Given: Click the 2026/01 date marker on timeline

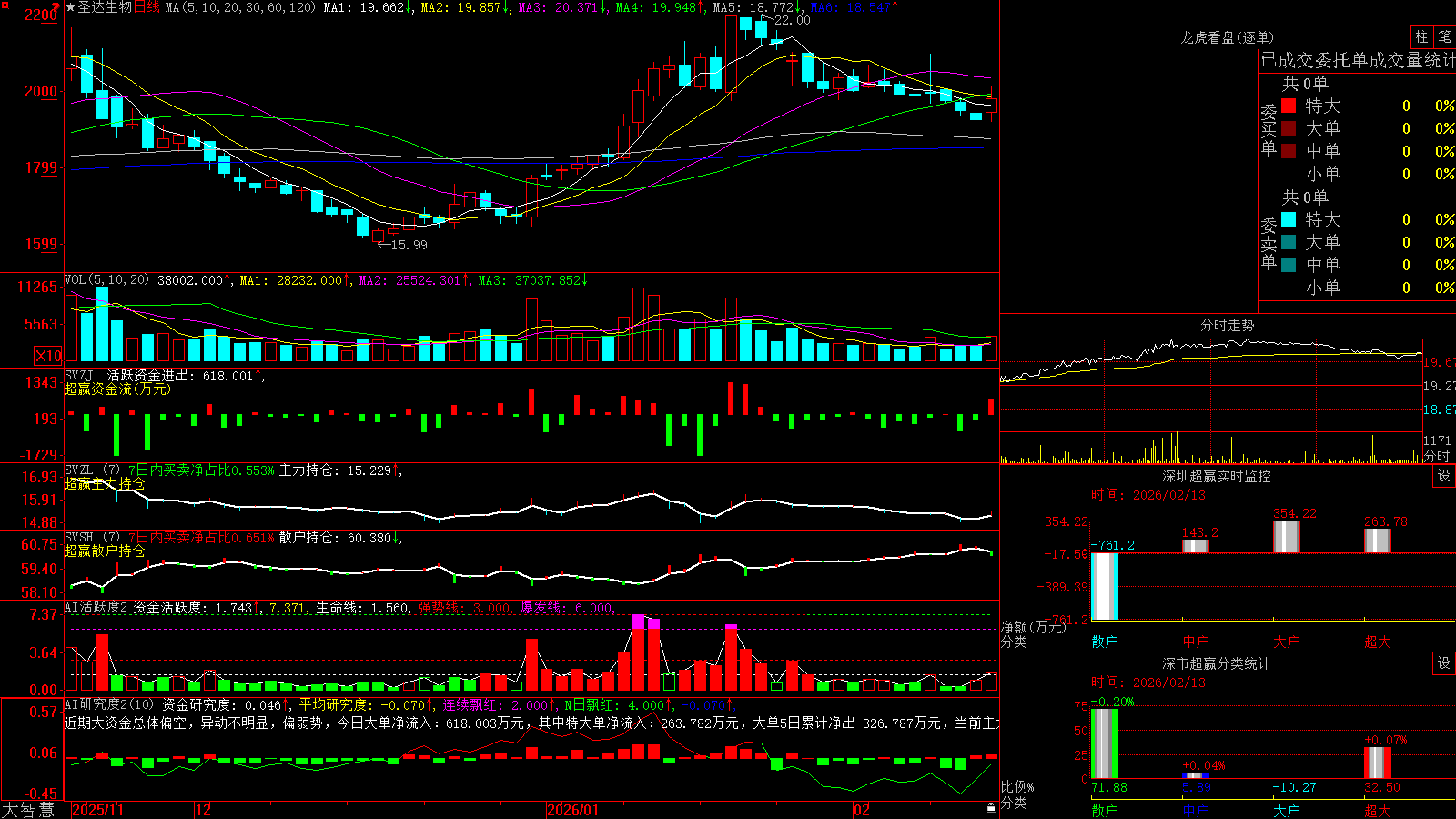Looking at the screenshot, I should coord(572,810).
